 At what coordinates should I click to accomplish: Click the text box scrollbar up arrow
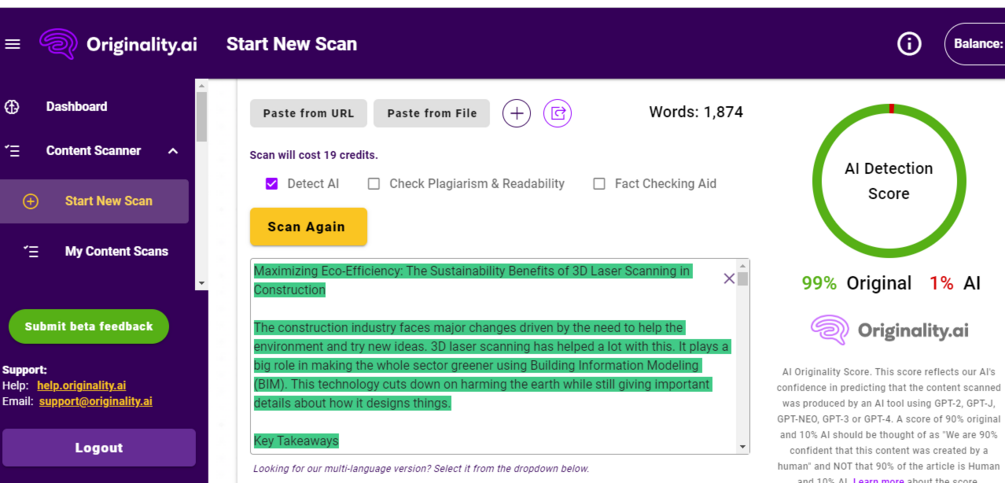click(743, 266)
